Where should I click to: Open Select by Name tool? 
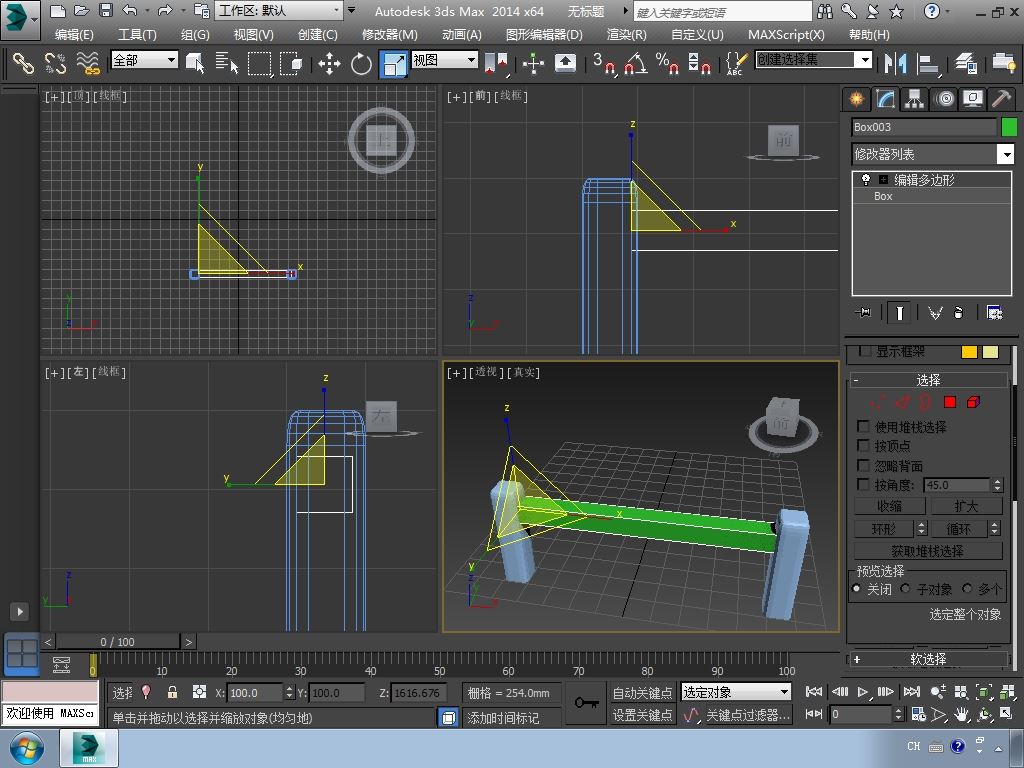coord(227,63)
